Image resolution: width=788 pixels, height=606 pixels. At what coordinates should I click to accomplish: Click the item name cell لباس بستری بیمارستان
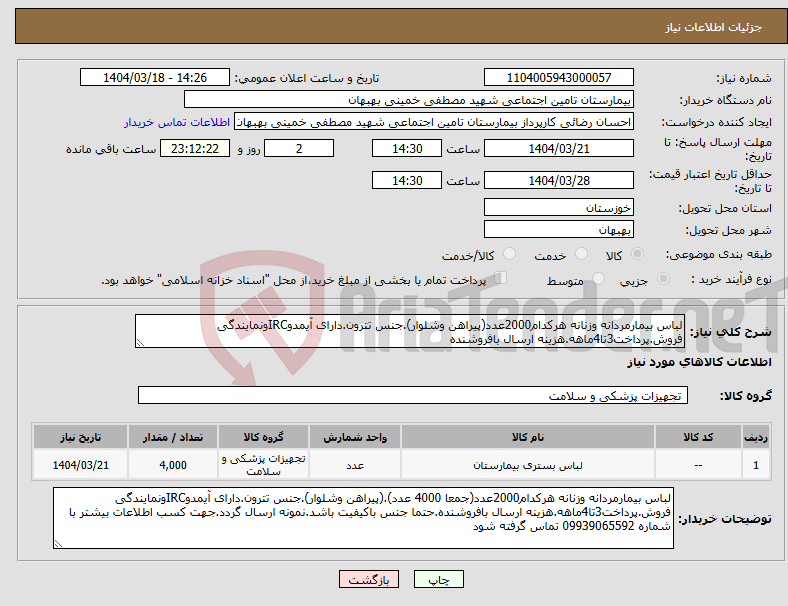528,465
